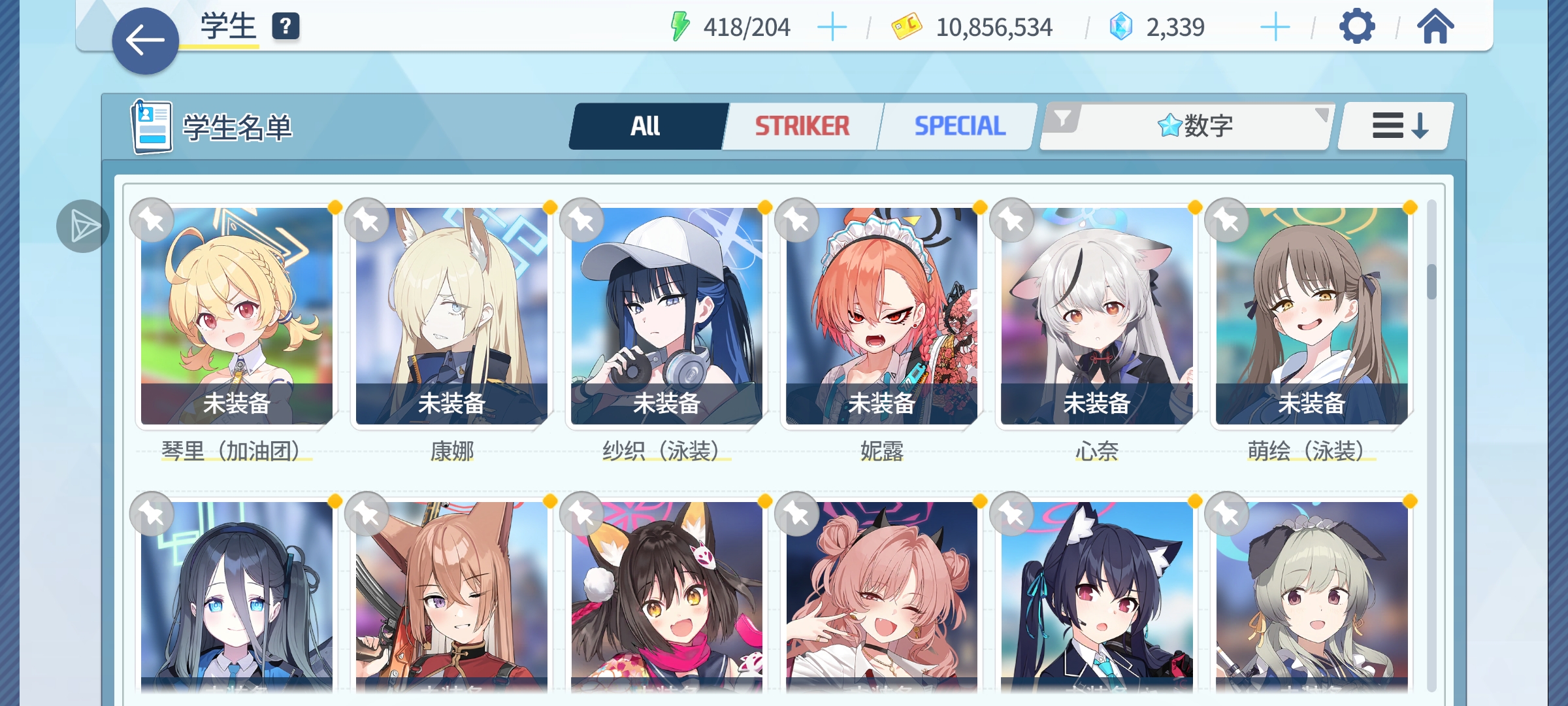Tap the paper airplane side button
Viewport: 1568px width, 706px height.
click(83, 226)
